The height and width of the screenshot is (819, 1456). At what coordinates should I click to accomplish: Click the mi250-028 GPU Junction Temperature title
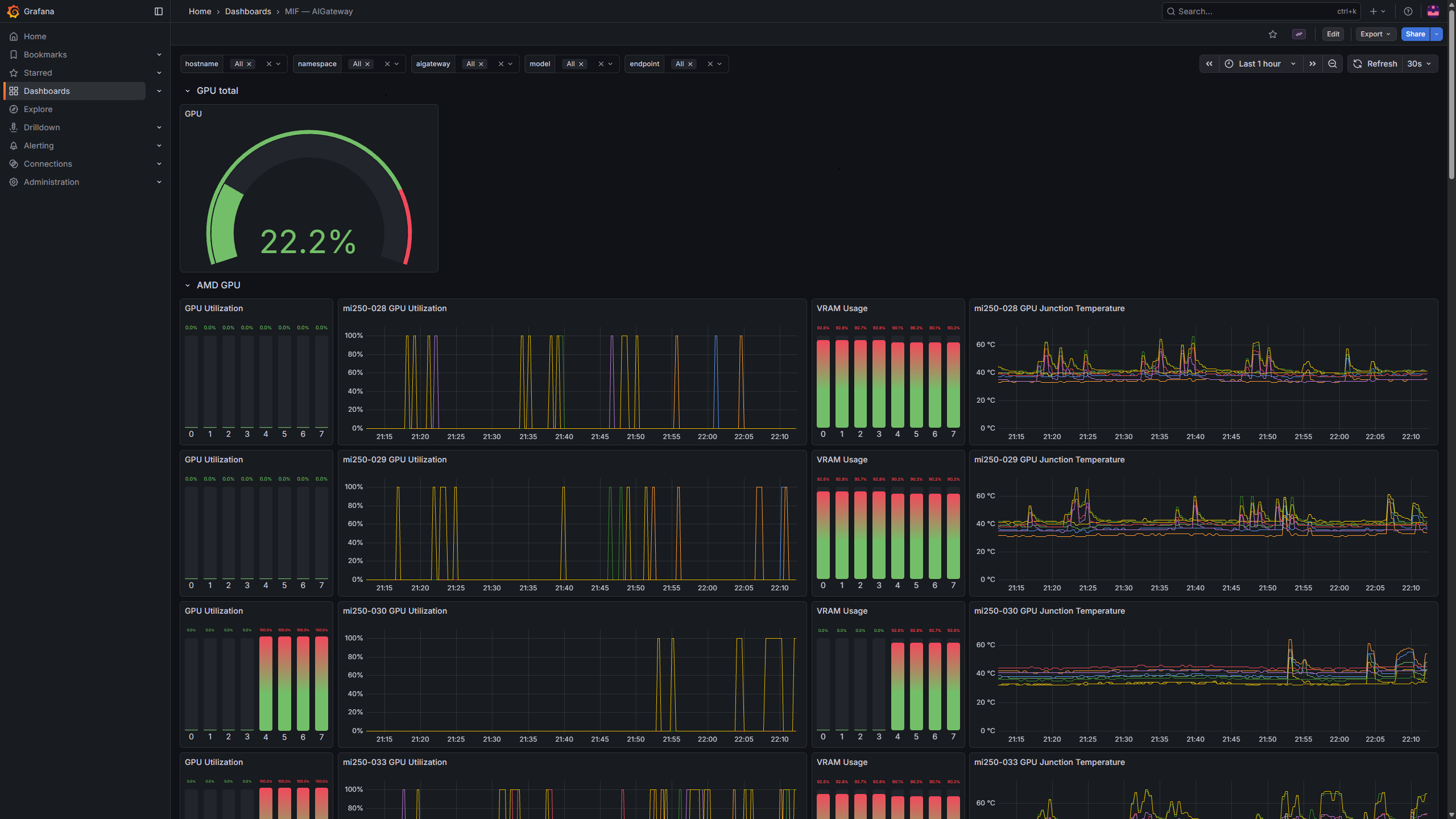(1049, 308)
